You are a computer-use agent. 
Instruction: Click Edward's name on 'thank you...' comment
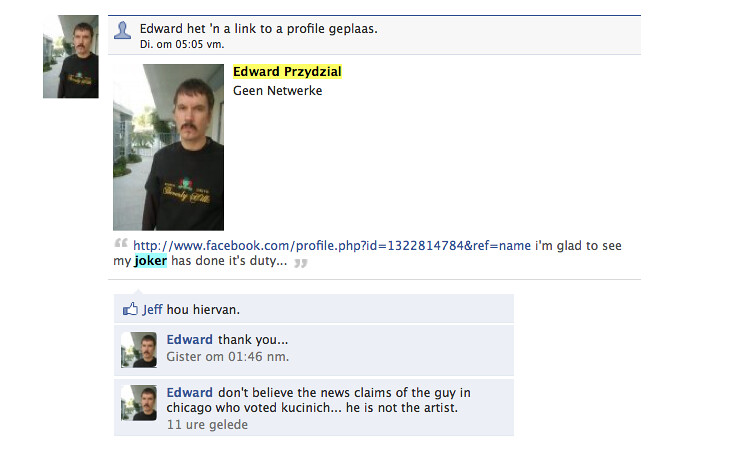tap(189, 340)
